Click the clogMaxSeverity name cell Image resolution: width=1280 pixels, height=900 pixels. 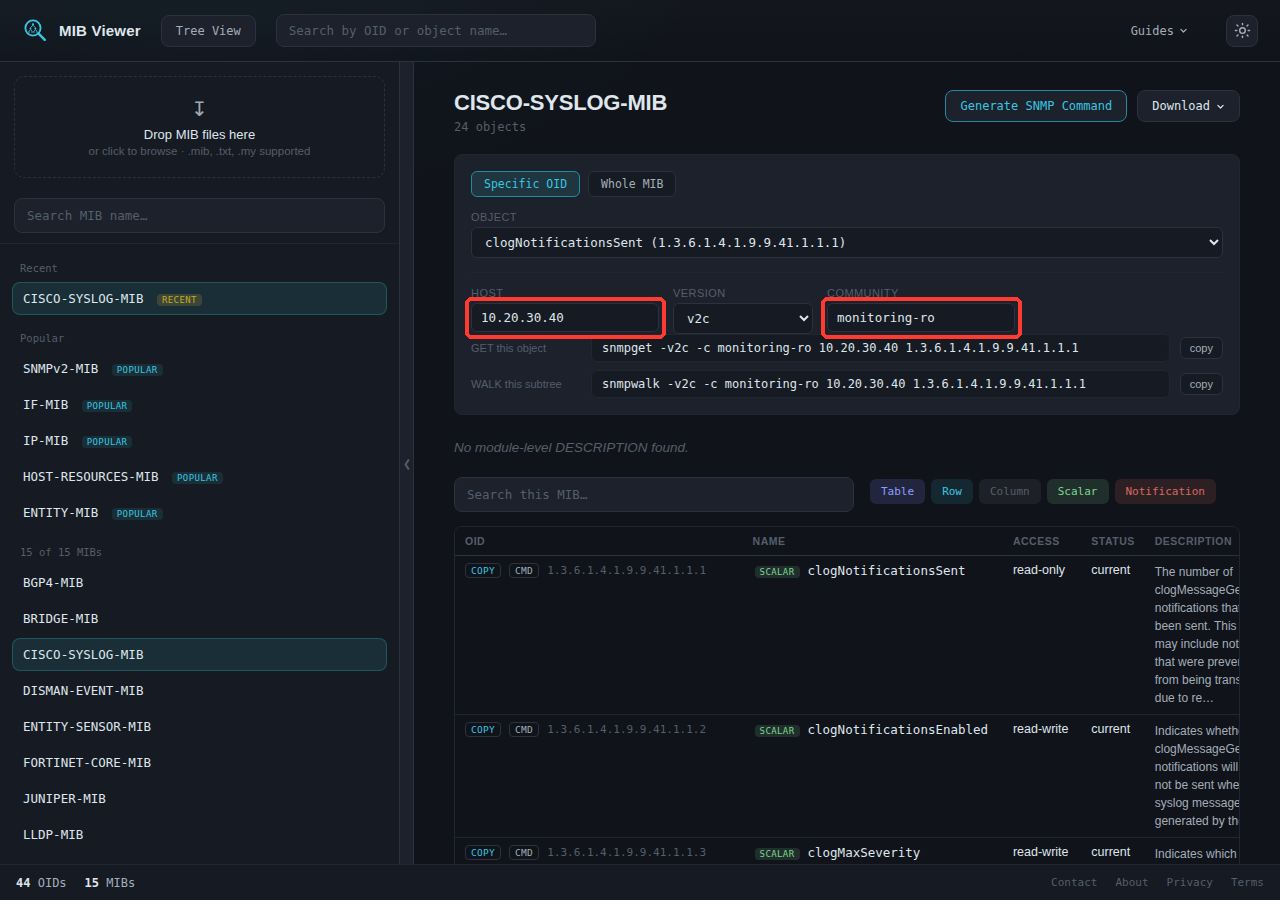(864, 853)
